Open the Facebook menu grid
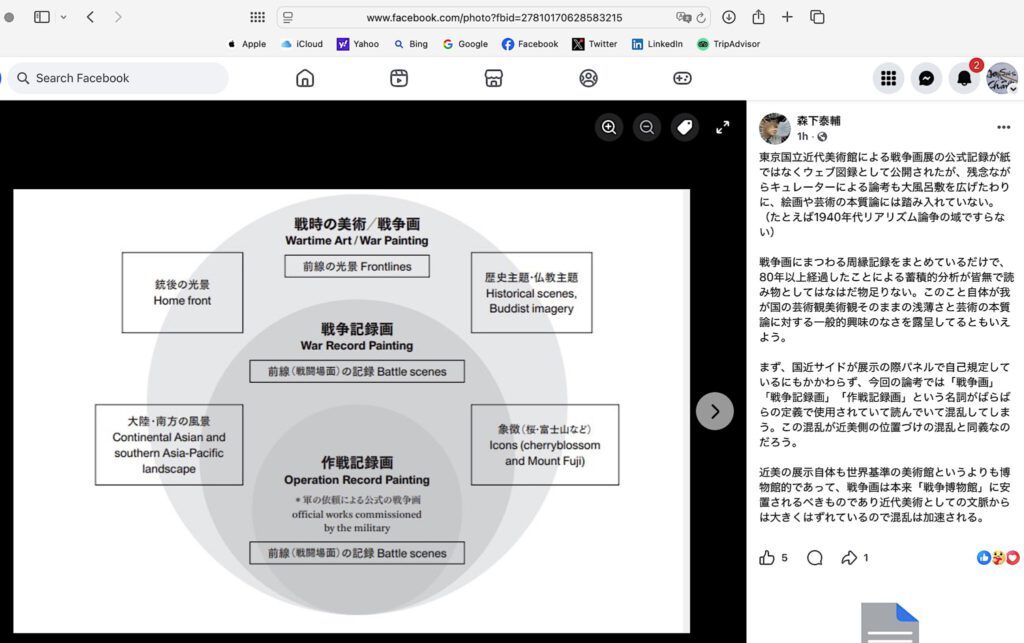The height and width of the screenshot is (643, 1024). (x=888, y=78)
